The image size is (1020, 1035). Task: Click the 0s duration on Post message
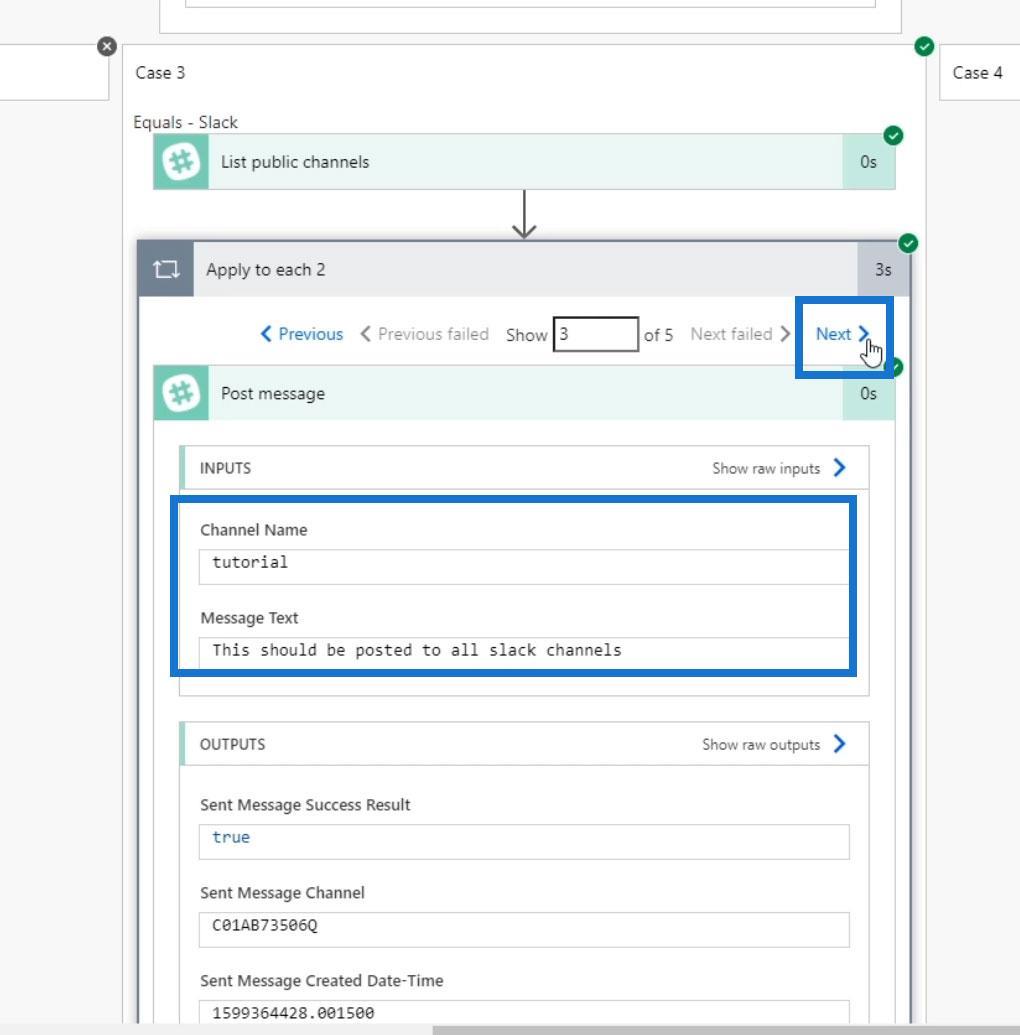(x=868, y=393)
